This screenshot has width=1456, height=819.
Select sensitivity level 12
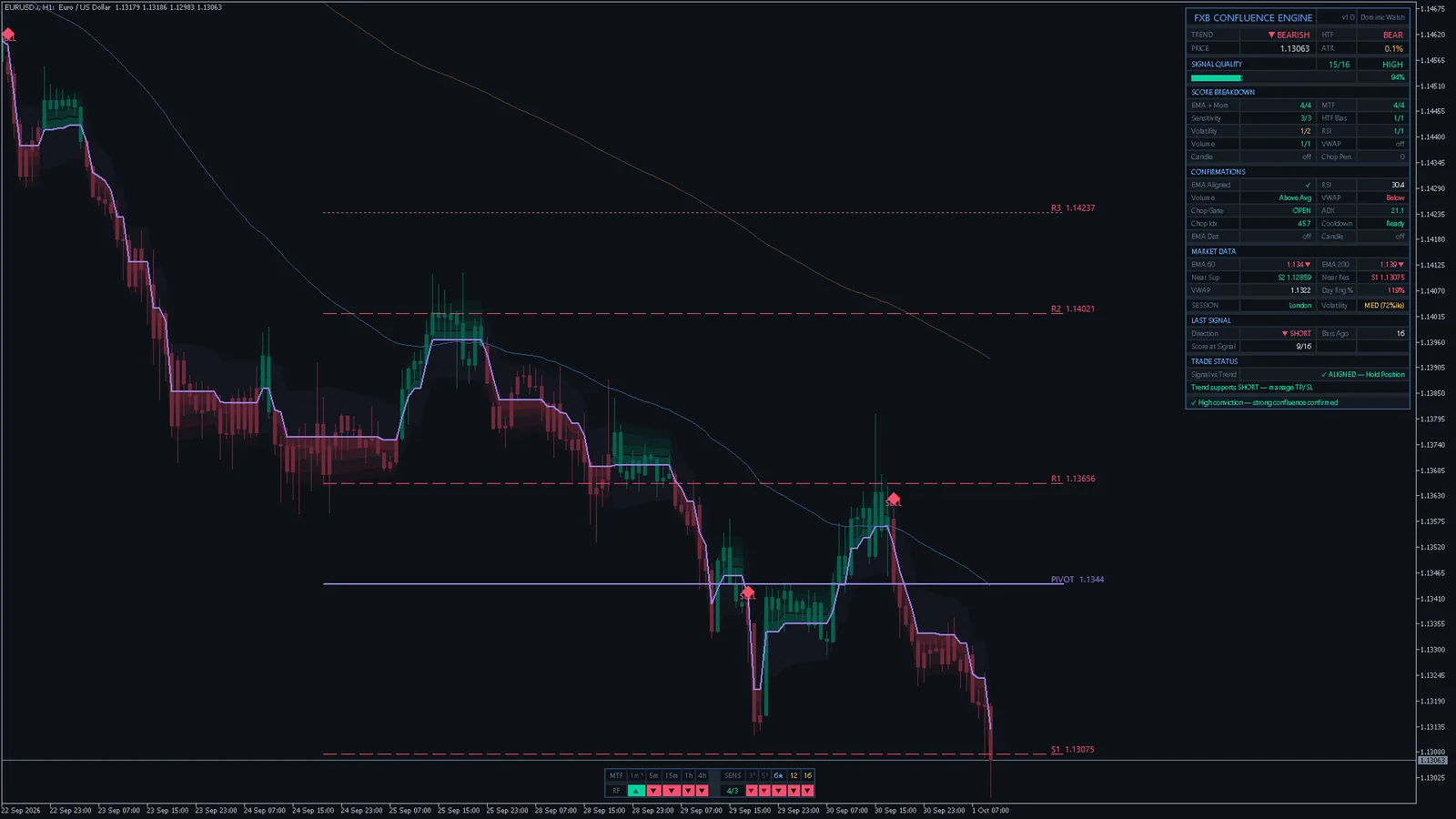[794, 775]
